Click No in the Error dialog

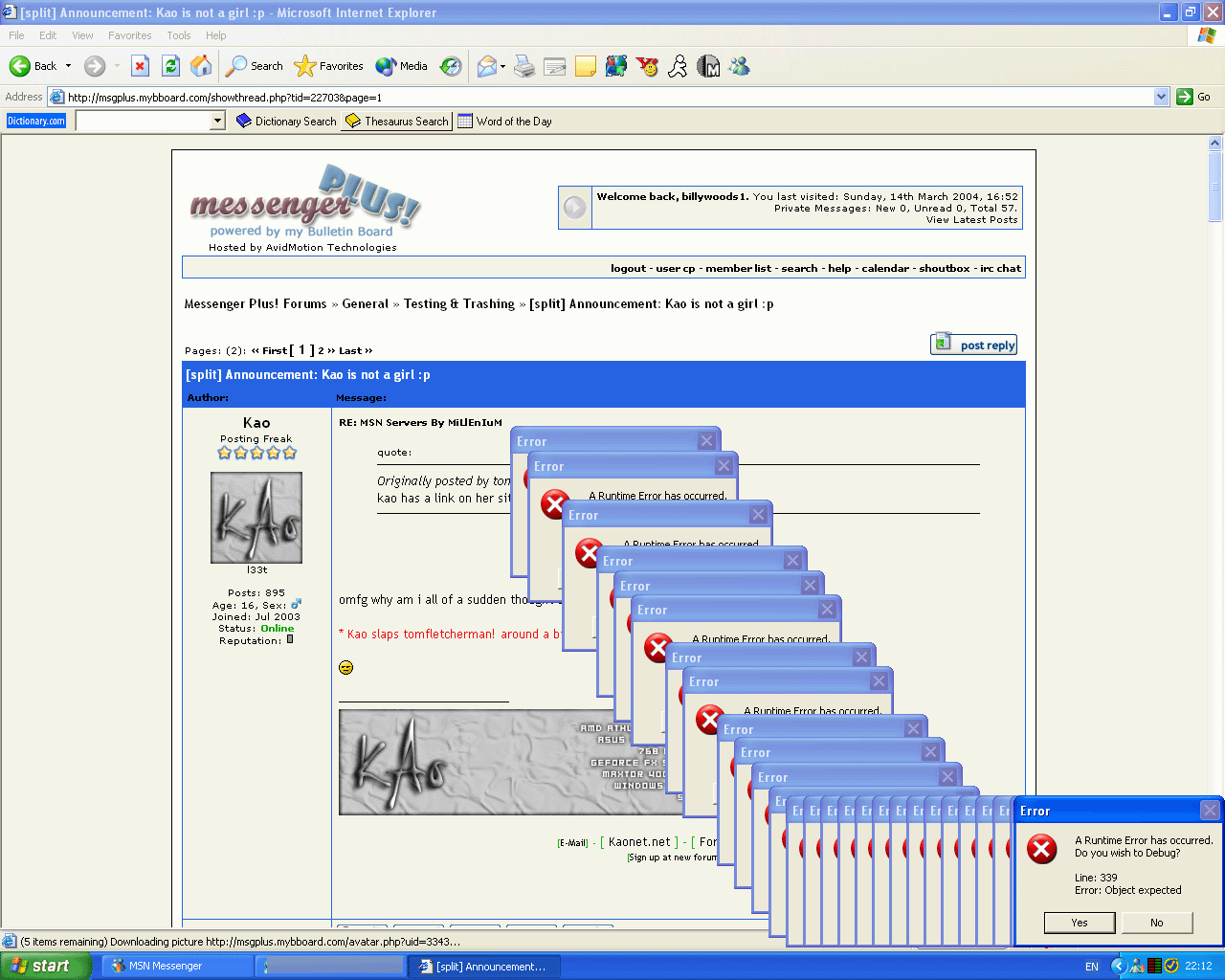coord(1157,923)
